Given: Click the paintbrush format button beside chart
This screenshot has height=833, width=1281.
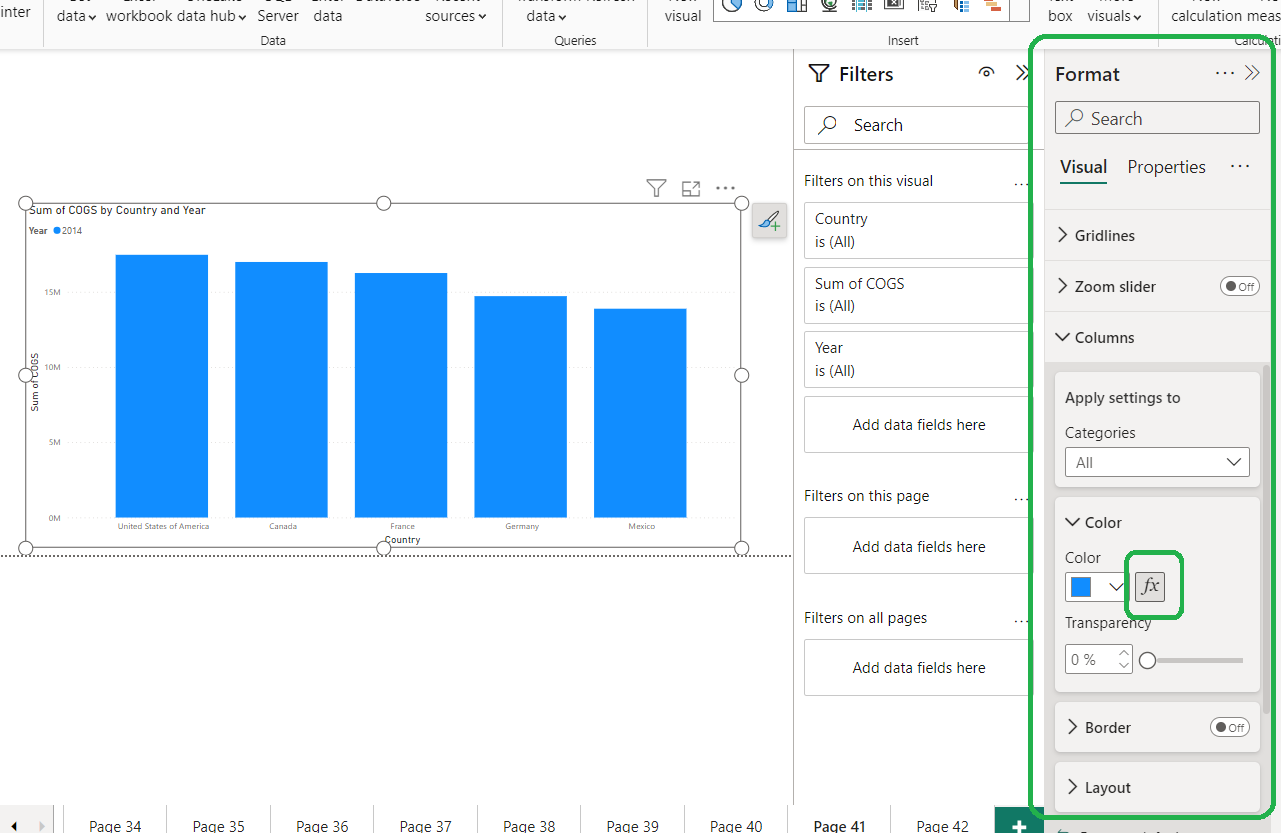Looking at the screenshot, I should [x=769, y=221].
